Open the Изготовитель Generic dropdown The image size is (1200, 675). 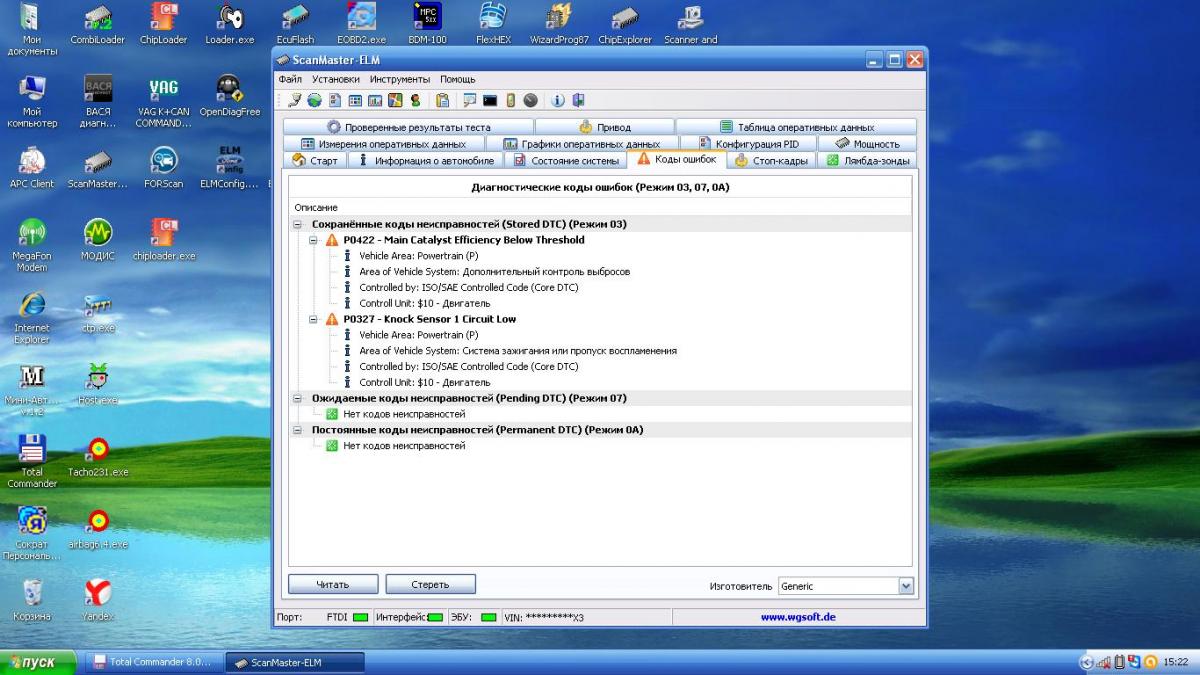pos(906,586)
